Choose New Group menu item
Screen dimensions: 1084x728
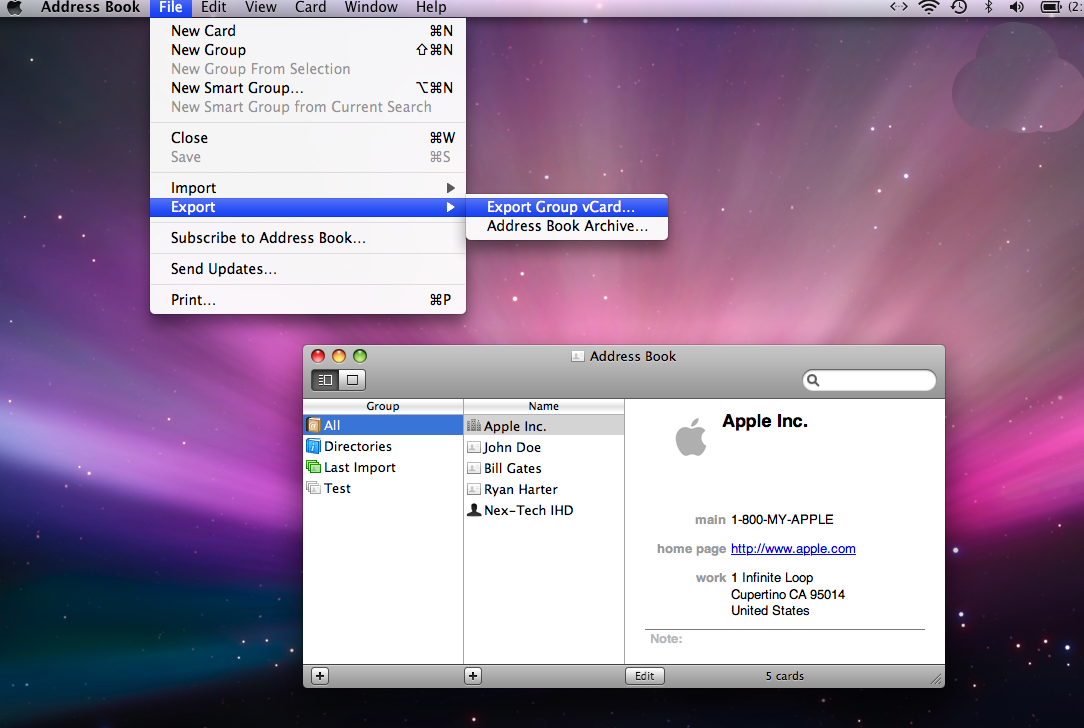[308, 50]
